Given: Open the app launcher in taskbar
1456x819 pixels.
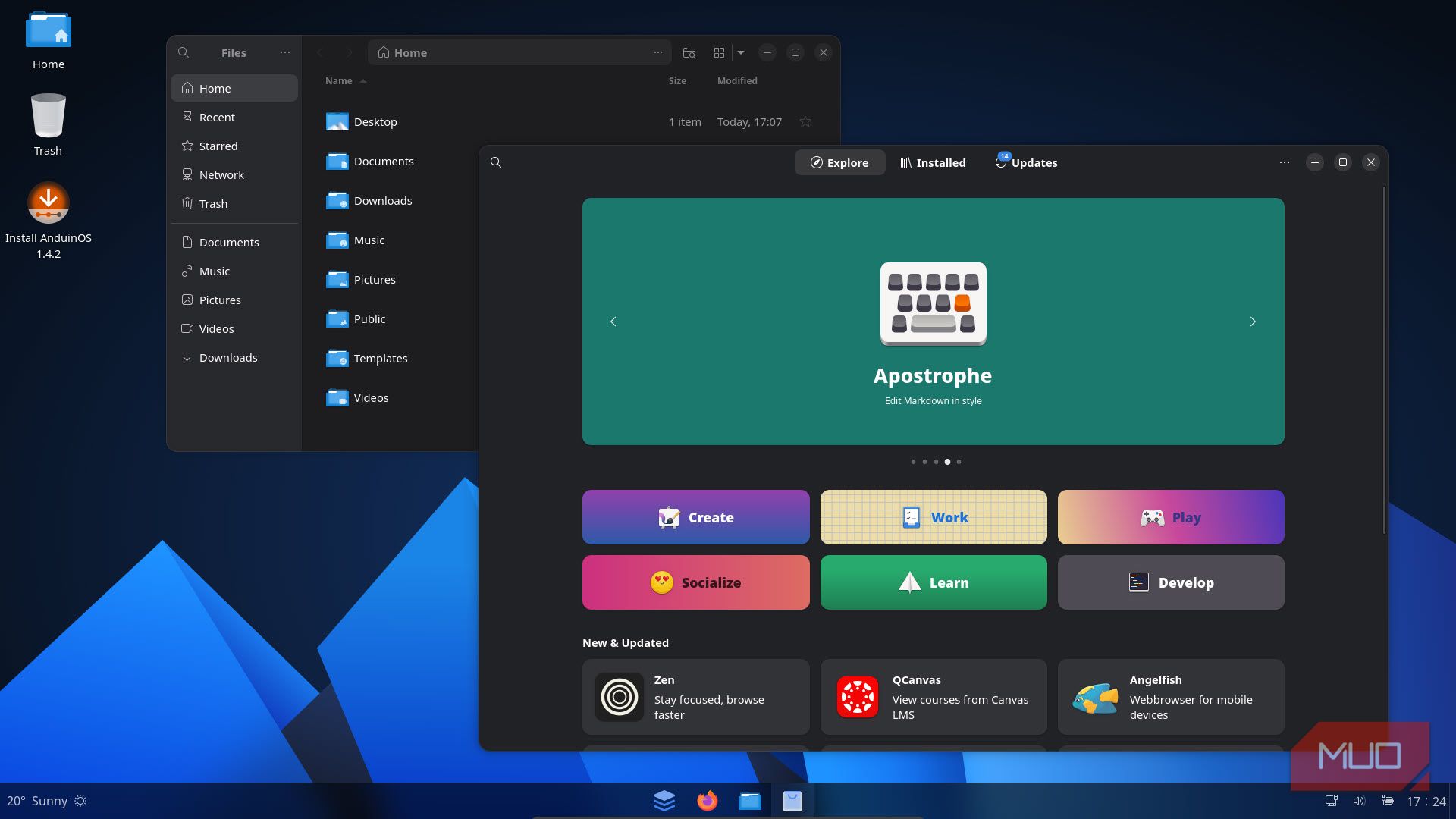Looking at the screenshot, I should [664, 801].
